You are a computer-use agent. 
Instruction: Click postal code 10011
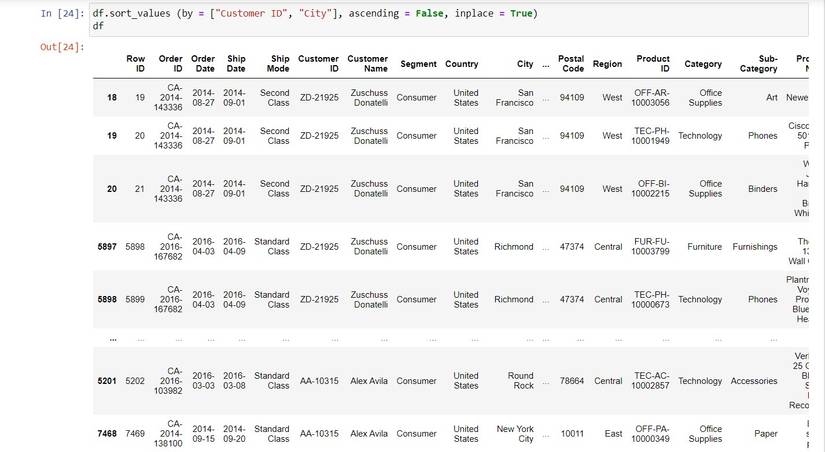pyautogui.click(x=572, y=434)
